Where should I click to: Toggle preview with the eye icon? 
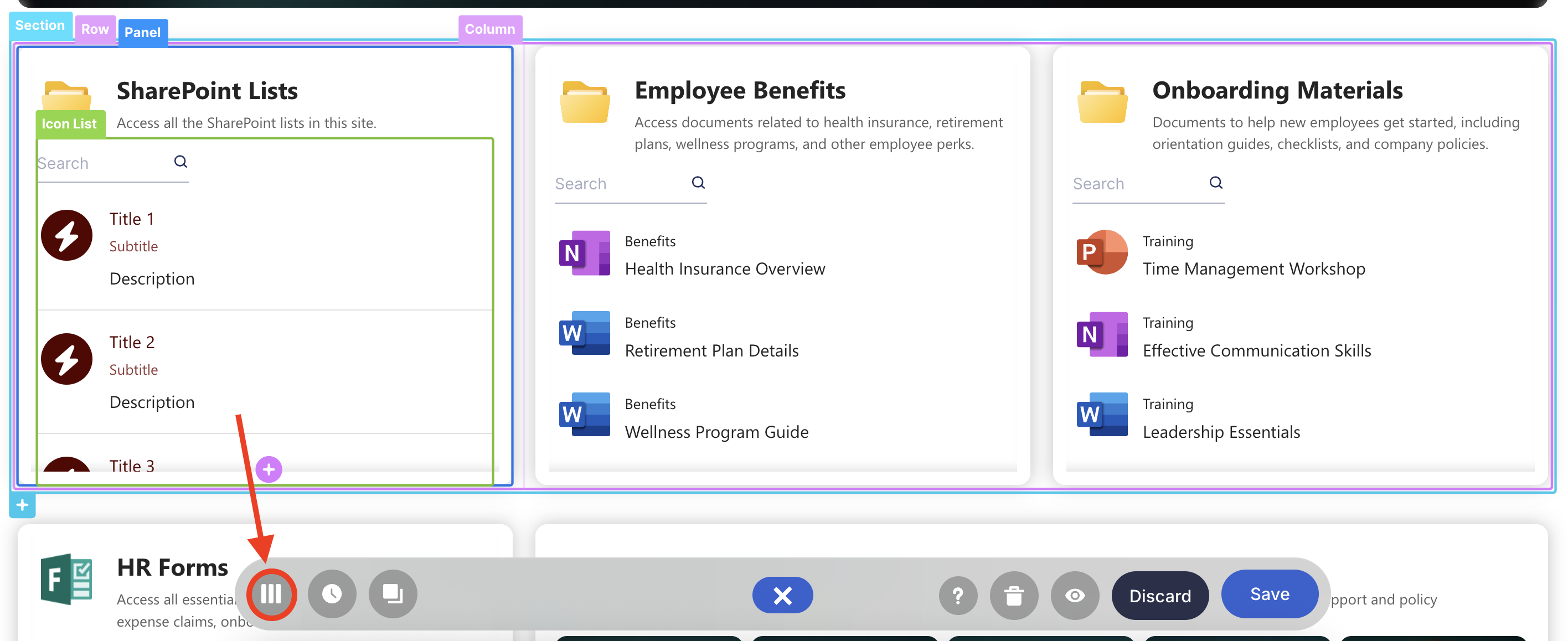click(1075, 596)
